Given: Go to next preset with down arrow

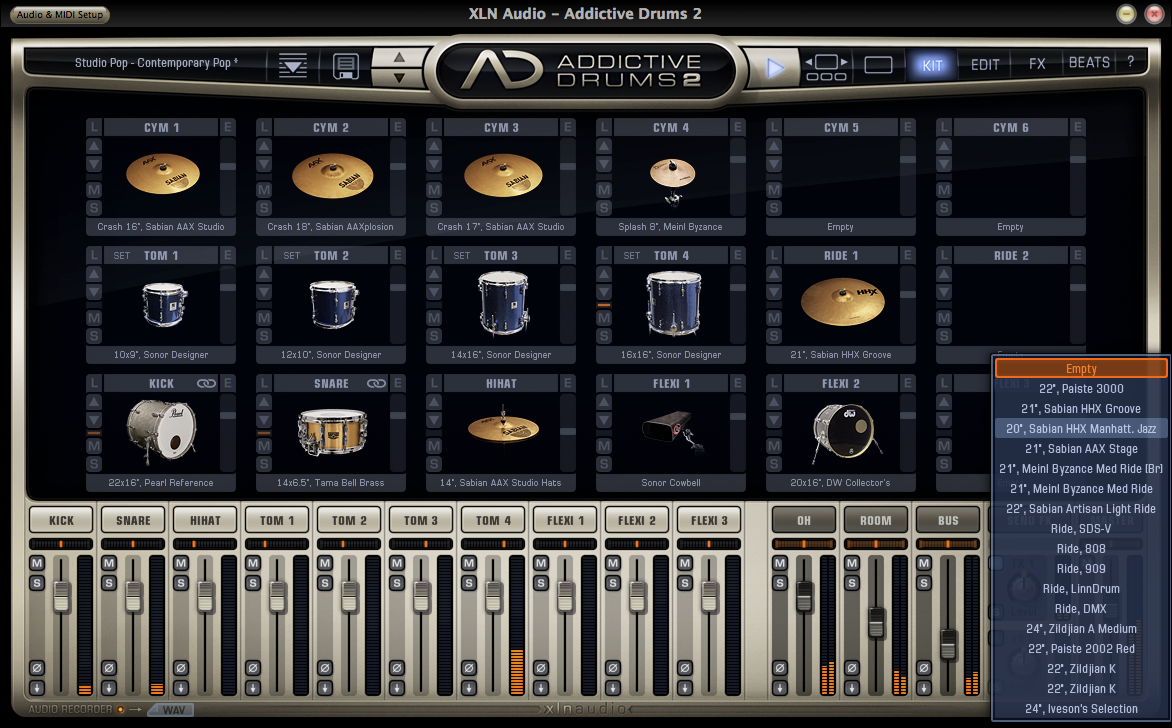Looking at the screenshot, I should click(x=399, y=76).
